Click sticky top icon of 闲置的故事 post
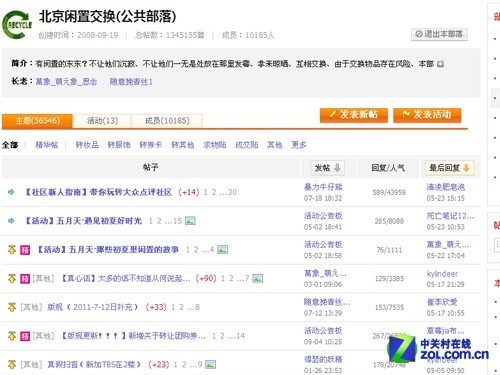This screenshot has width=500, height=375. [x=12, y=250]
